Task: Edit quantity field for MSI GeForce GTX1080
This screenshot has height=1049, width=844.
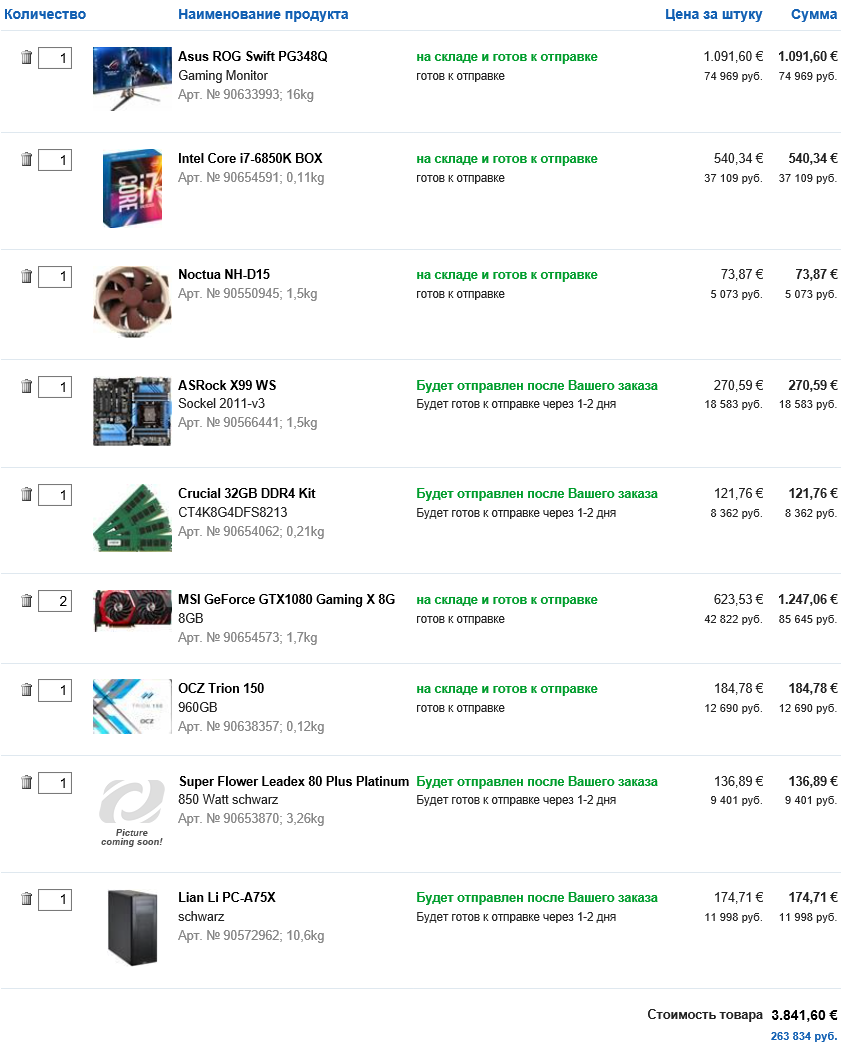Action: (55, 601)
